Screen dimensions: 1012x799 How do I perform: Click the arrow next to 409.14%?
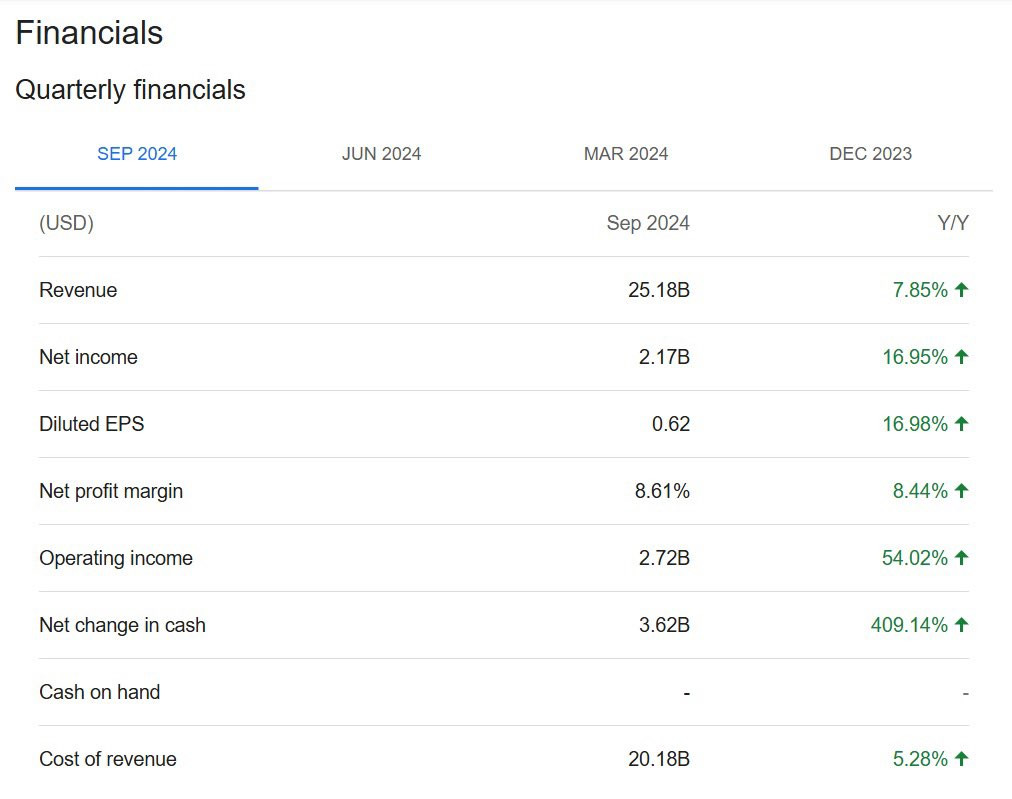(x=961, y=625)
